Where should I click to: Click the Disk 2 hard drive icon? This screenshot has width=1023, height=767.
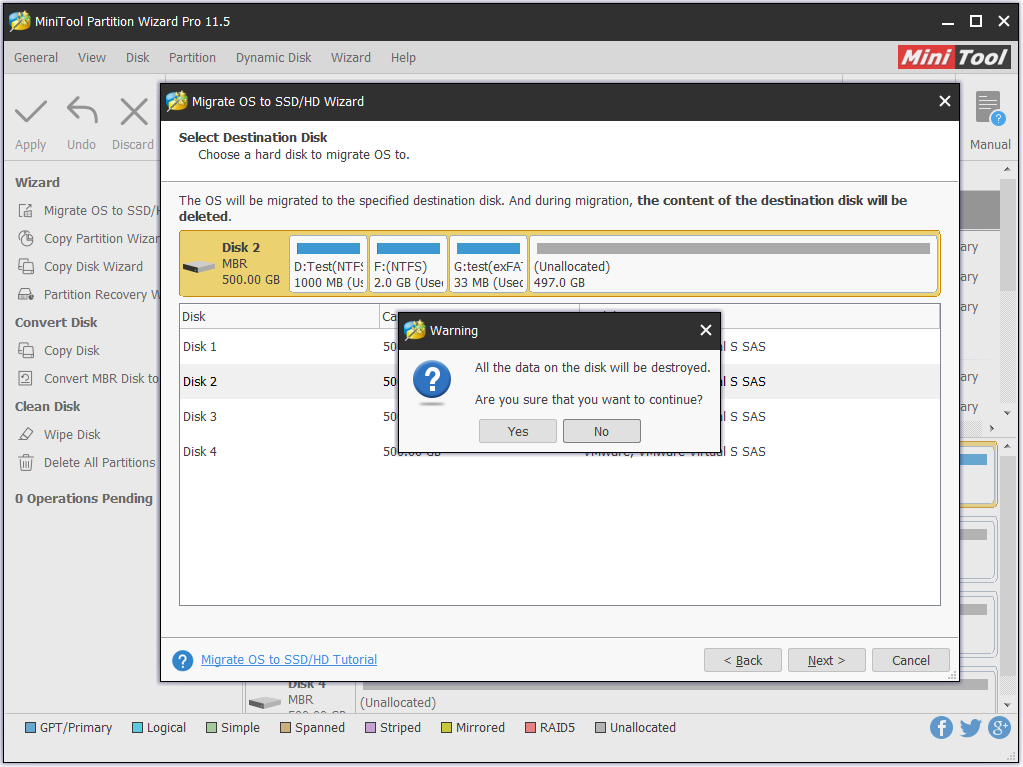[198, 266]
